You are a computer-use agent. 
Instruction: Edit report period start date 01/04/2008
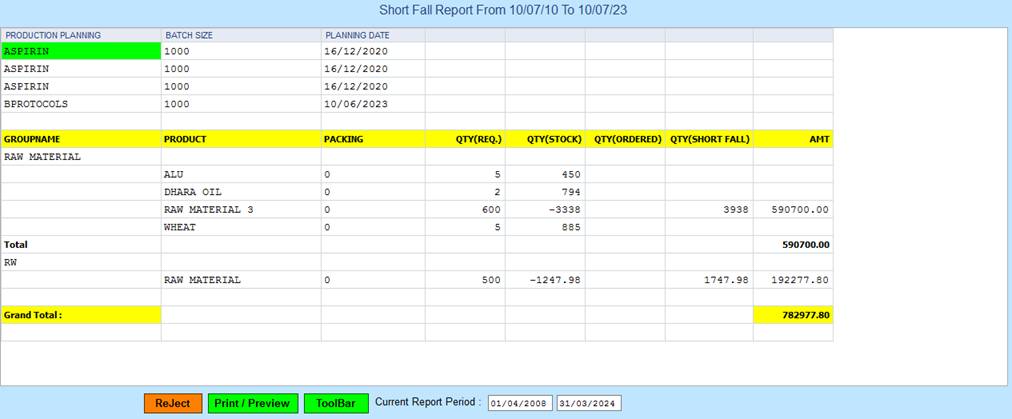(519, 403)
